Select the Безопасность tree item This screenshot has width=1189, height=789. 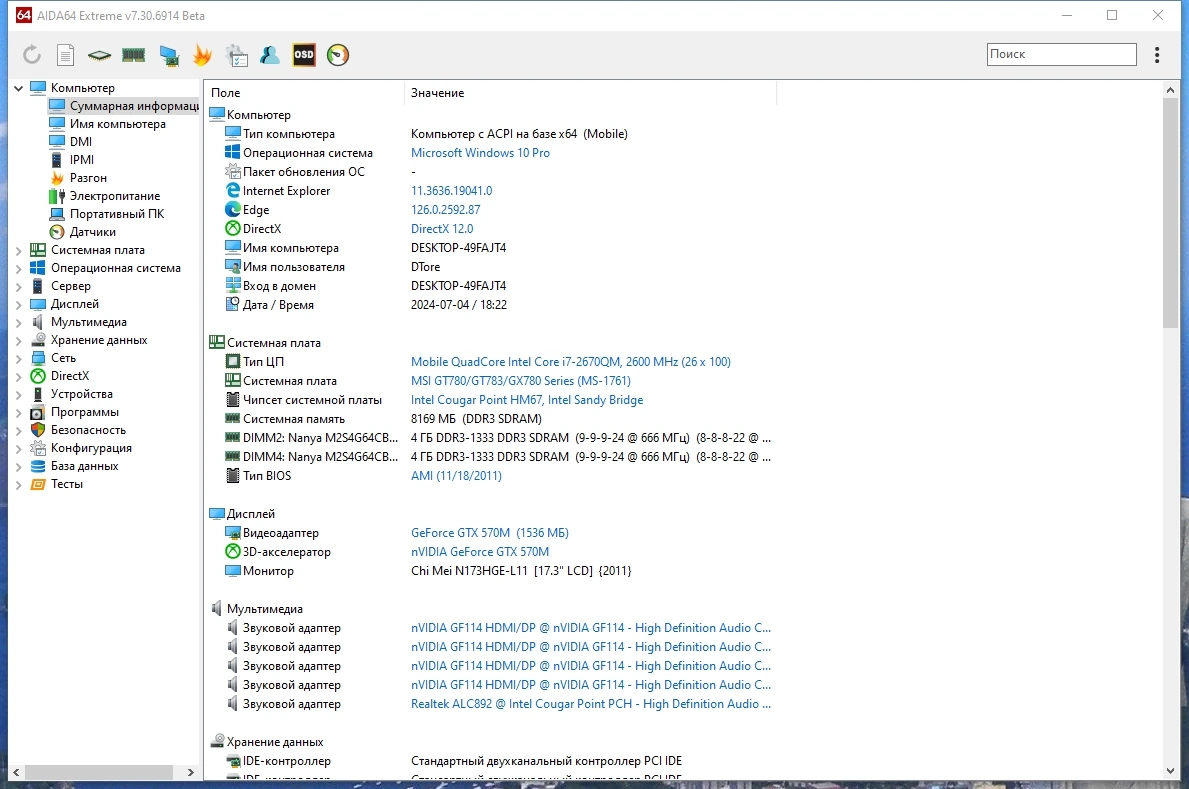[x=88, y=429]
